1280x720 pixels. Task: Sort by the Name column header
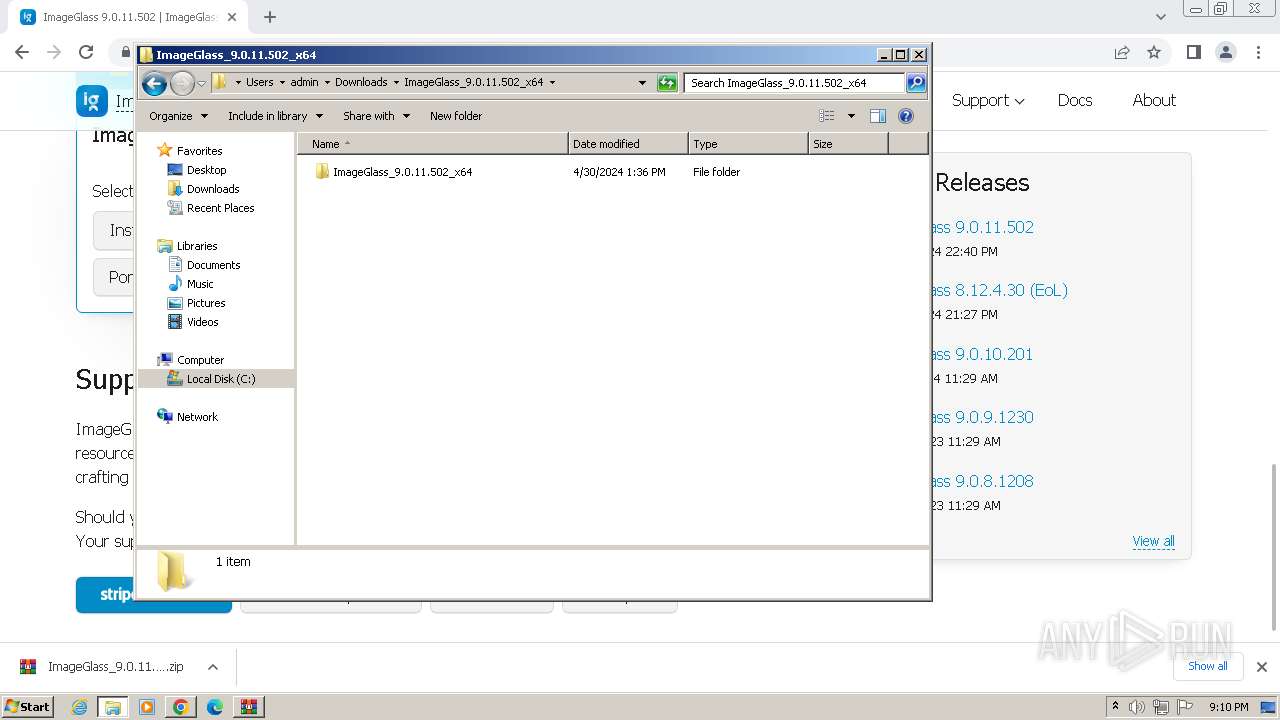pyautogui.click(x=432, y=144)
